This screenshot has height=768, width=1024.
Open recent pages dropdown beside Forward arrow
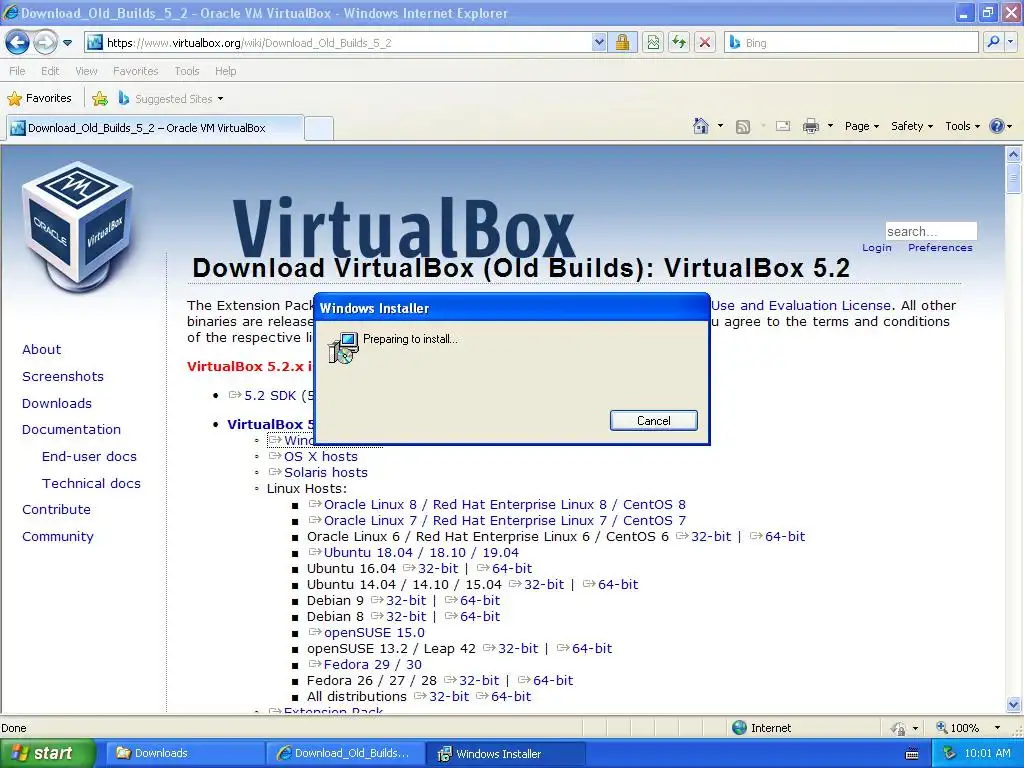[x=67, y=43]
